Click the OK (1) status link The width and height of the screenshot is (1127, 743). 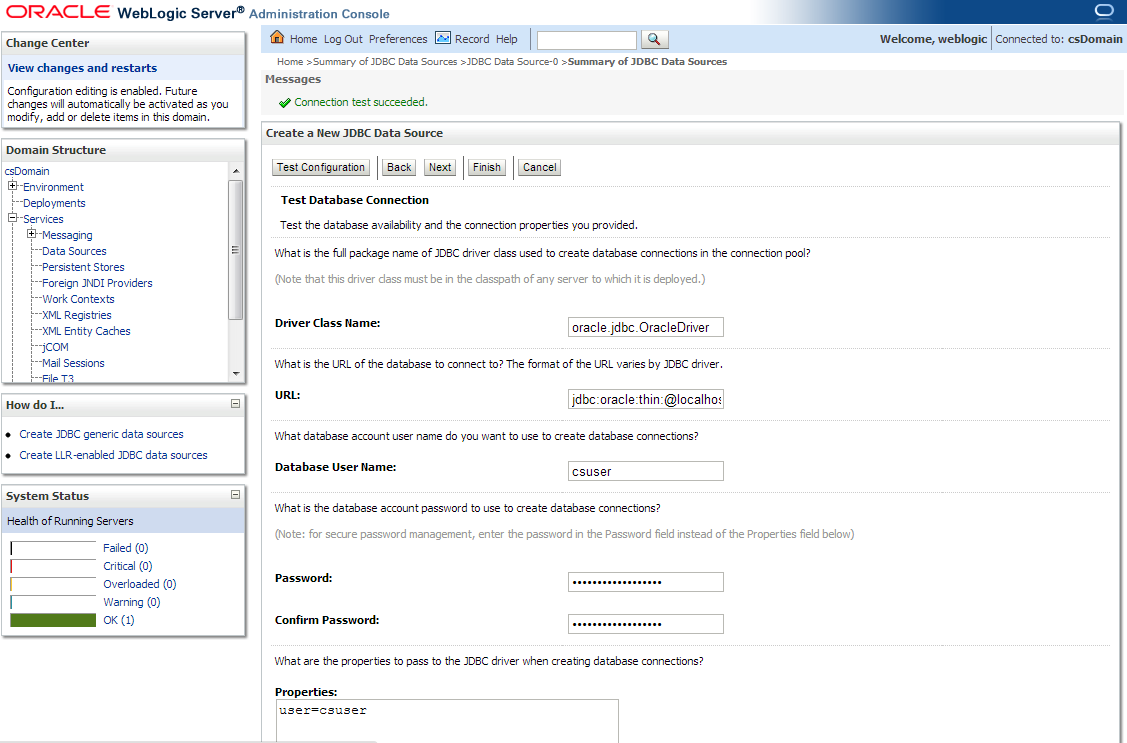point(119,620)
